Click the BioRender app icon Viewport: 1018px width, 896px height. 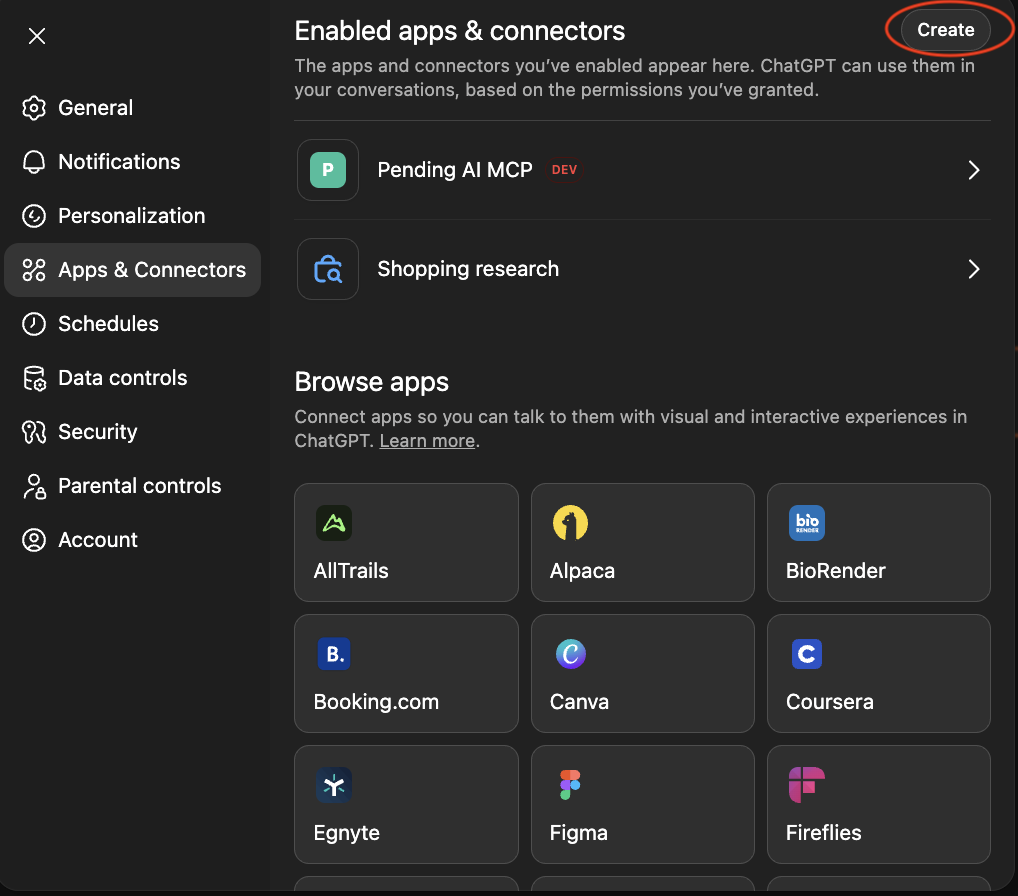tap(806, 523)
